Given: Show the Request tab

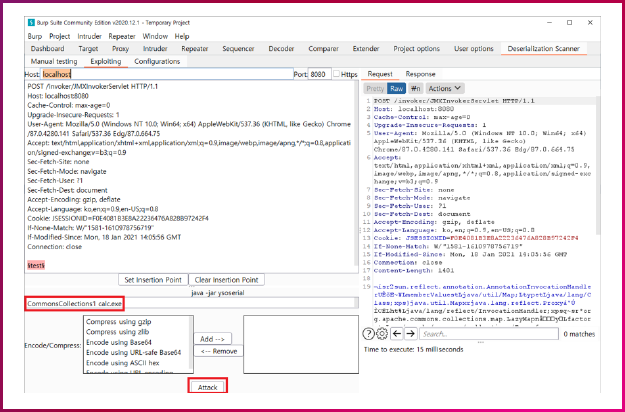Looking at the screenshot, I should pos(380,74).
